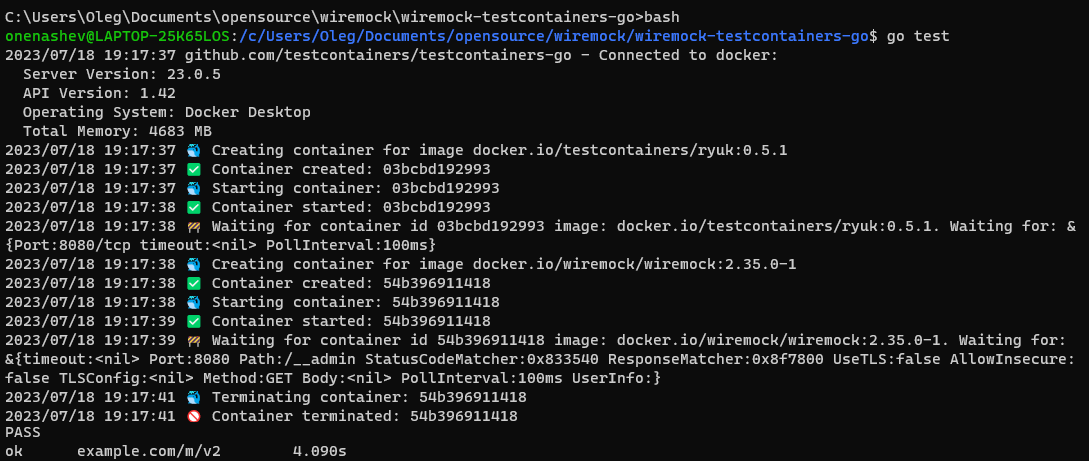
Task: Click green checkmark beside Container started: 54b396911418
Action: 194,321
